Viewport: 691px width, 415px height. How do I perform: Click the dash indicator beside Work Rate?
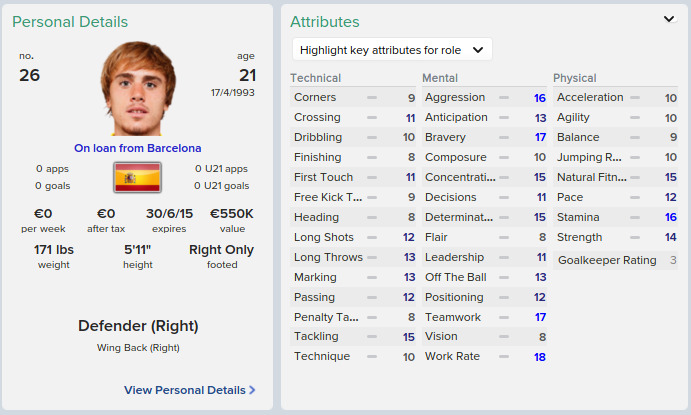pyautogui.click(x=504, y=356)
